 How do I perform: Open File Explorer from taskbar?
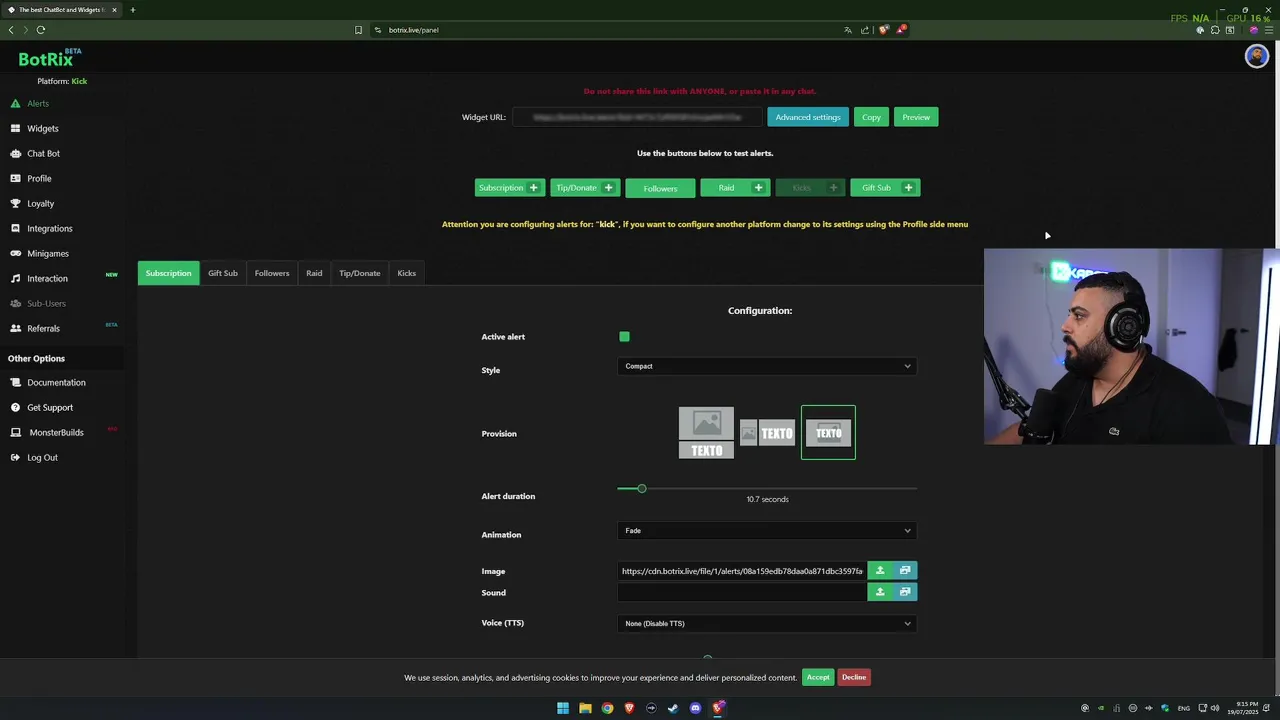[585, 709]
